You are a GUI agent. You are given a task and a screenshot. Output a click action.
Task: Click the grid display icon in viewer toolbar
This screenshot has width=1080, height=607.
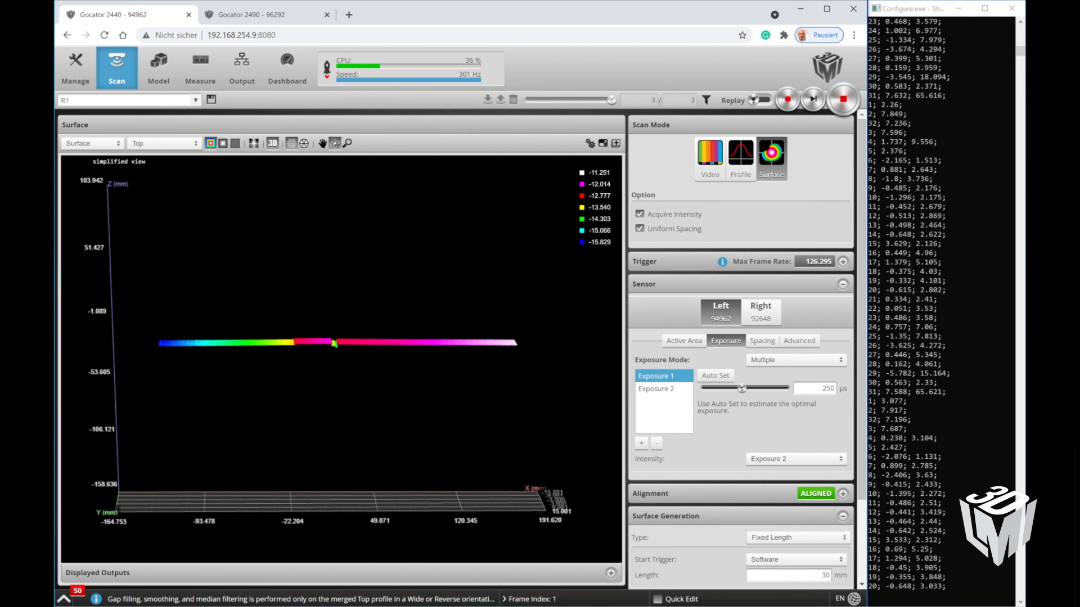pyautogui.click(x=291, y=143)
